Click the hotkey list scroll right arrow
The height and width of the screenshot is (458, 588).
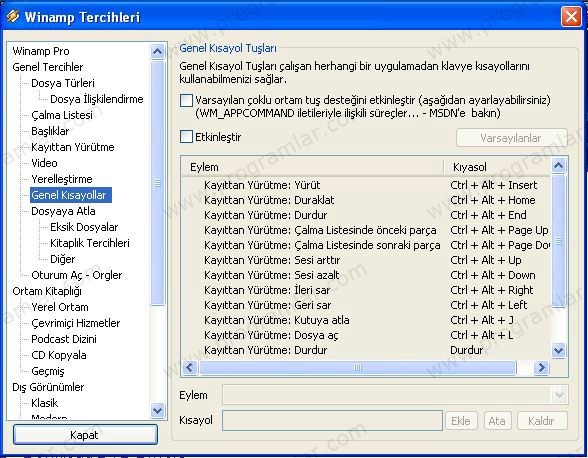pos(541,367)
